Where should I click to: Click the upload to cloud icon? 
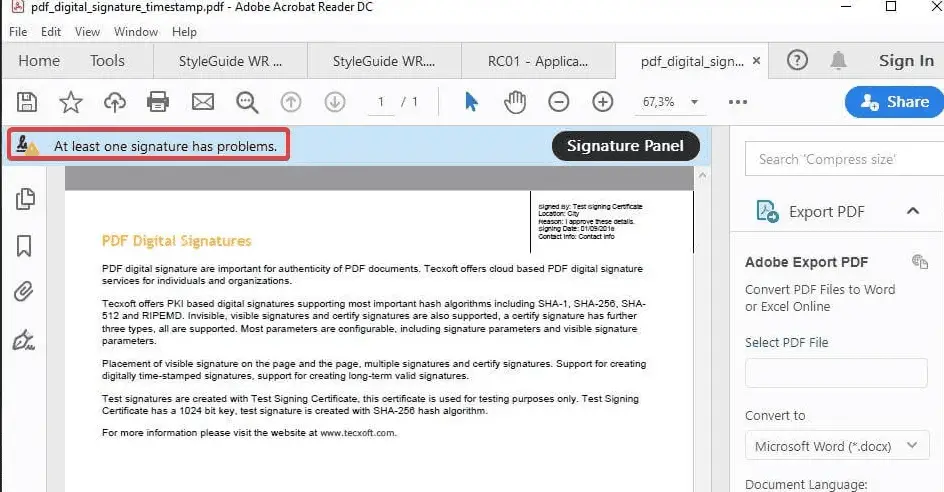[115, 101]
